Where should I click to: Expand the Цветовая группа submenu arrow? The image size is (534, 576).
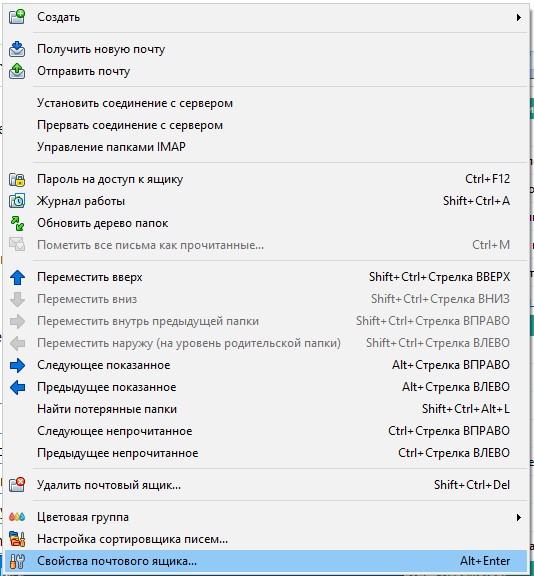[519, 517]
